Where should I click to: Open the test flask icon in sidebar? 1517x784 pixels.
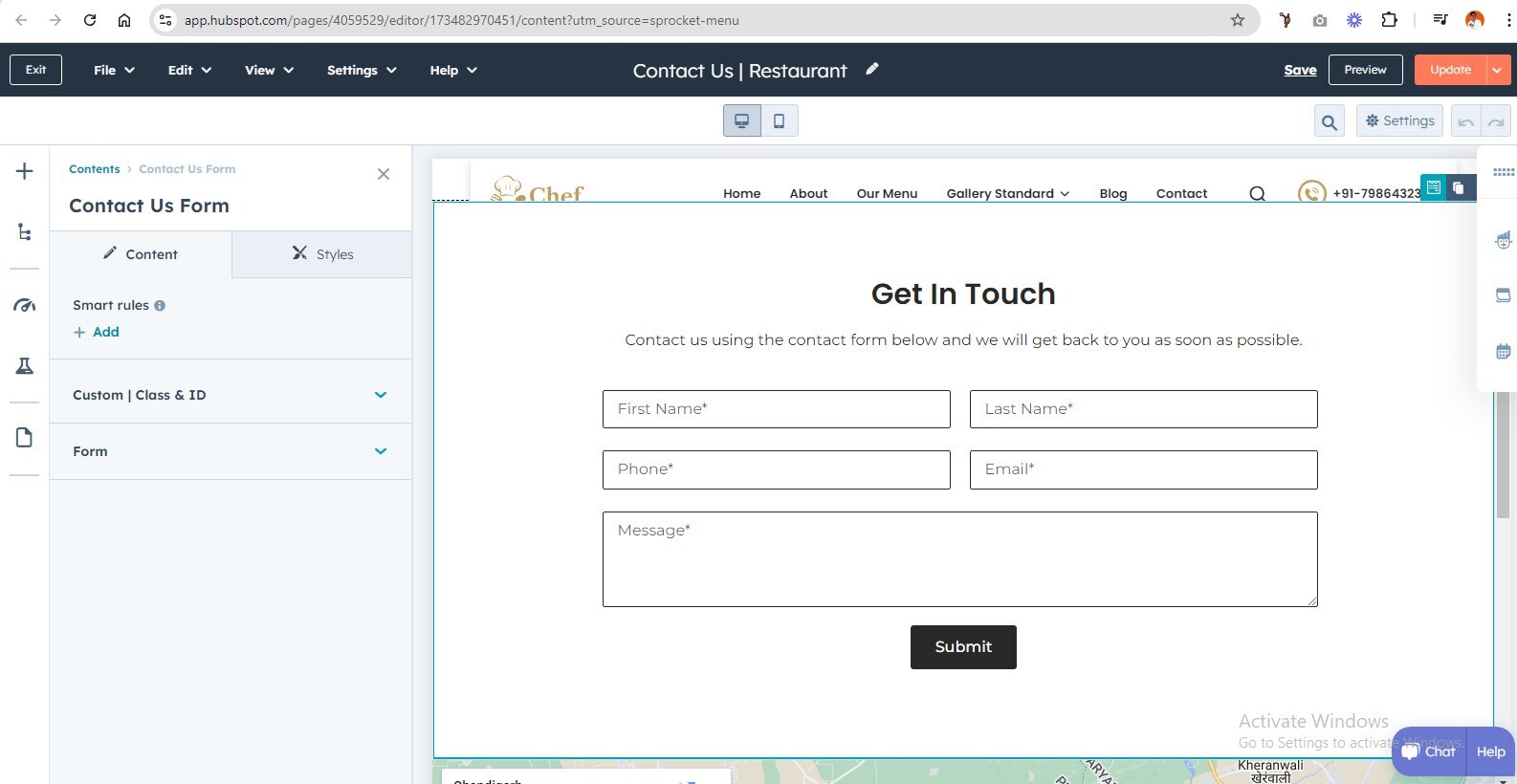coord(25,366)
